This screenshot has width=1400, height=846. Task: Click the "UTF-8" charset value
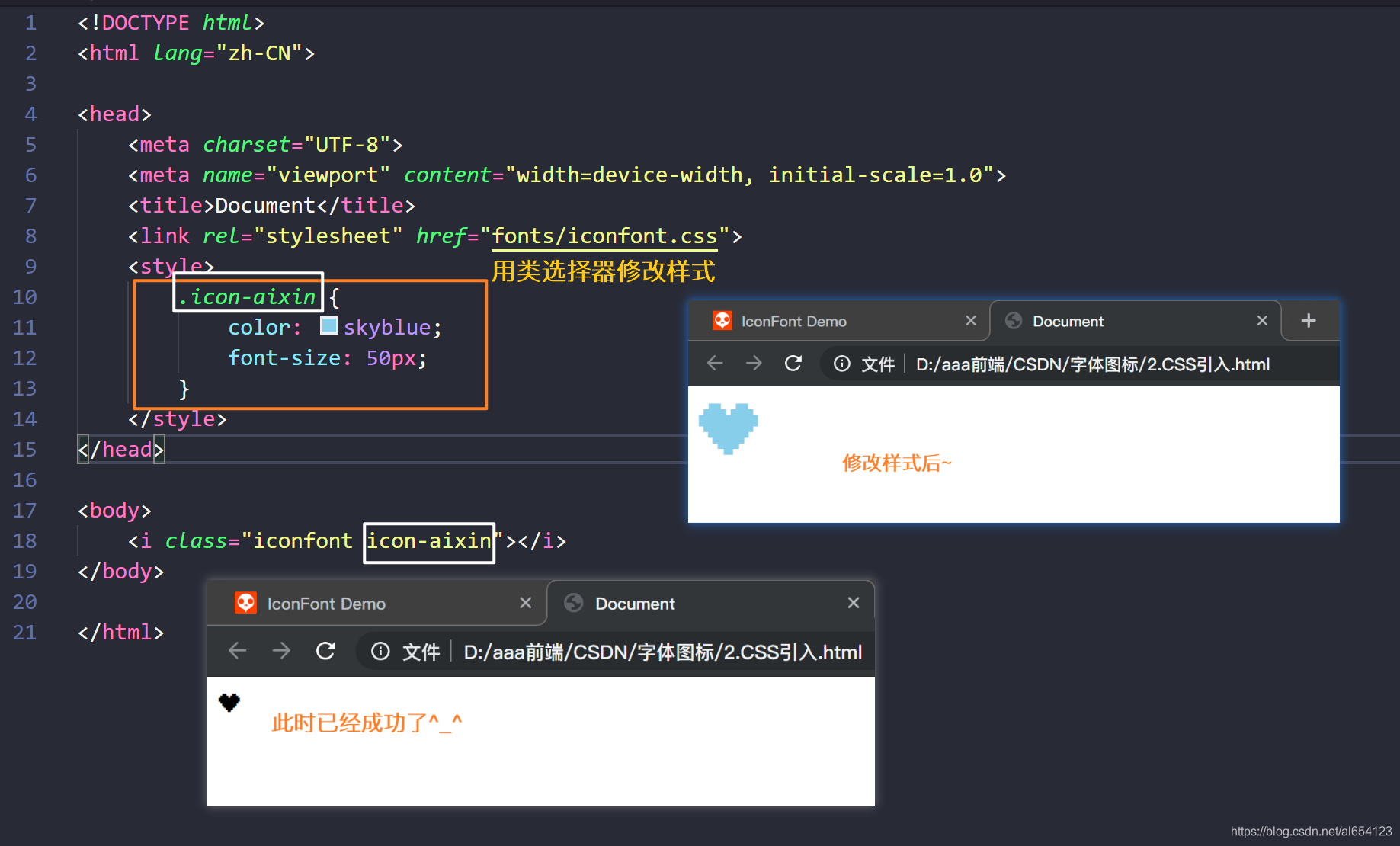tap(348, 145)
